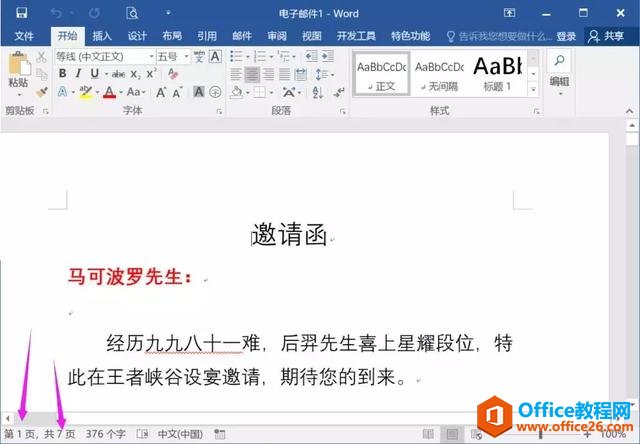
Task: Toggle underline formatting
Action: 94,74
